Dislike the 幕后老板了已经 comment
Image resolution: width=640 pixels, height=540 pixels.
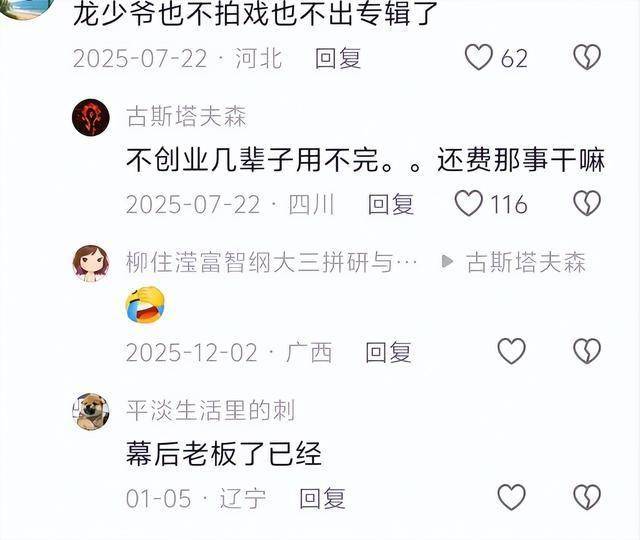pyautogui.click(x=587, y=497)
